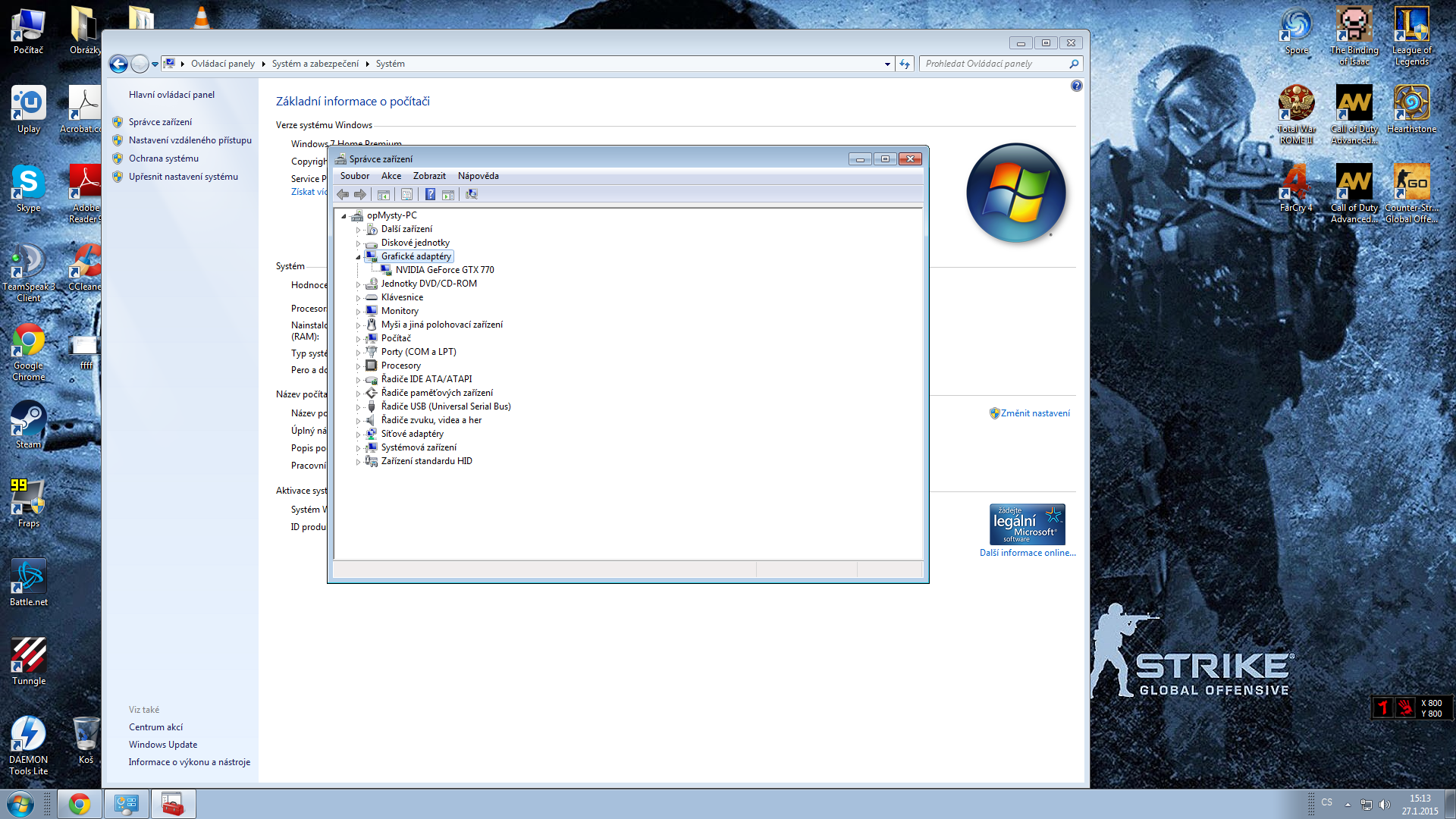
Task: Open the Steam desktop icon
Action: coord(29,425)
